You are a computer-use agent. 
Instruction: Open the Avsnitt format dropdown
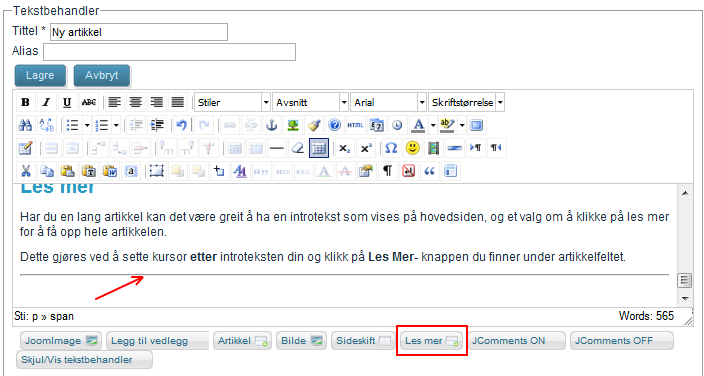[x=311, y=102]
